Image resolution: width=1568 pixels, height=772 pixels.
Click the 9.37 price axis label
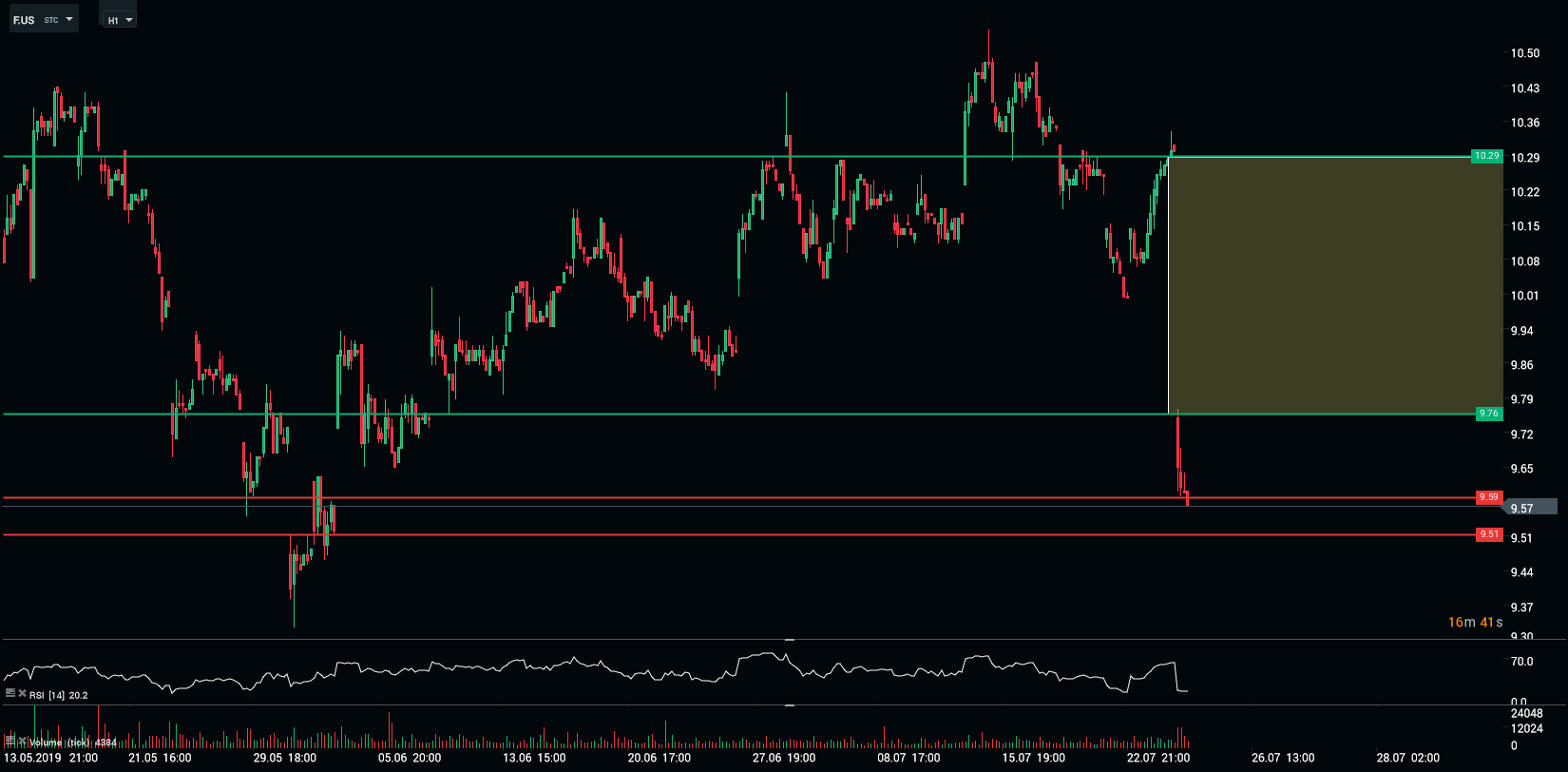tap(1521, 608)
